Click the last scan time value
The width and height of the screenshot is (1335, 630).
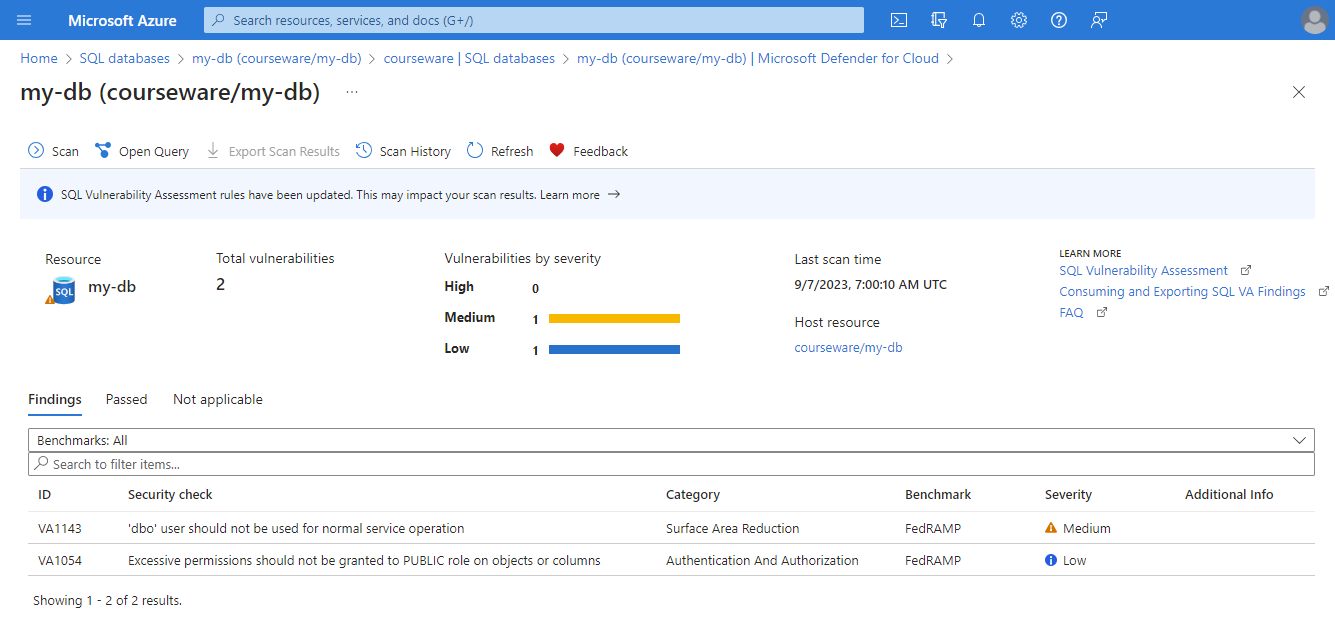coord(870,284)
